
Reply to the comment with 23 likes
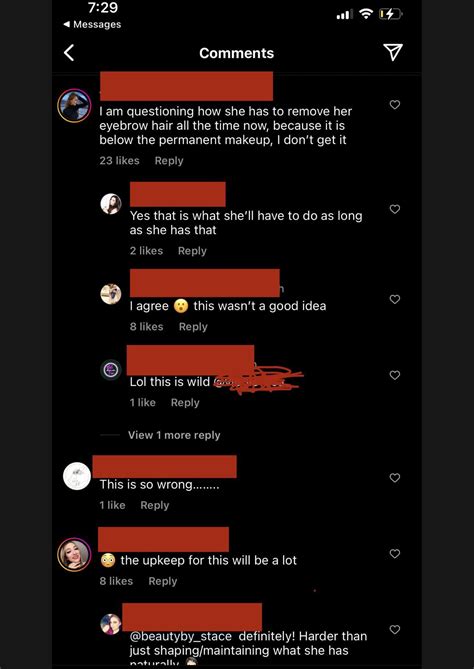click(x=169, y=161)
